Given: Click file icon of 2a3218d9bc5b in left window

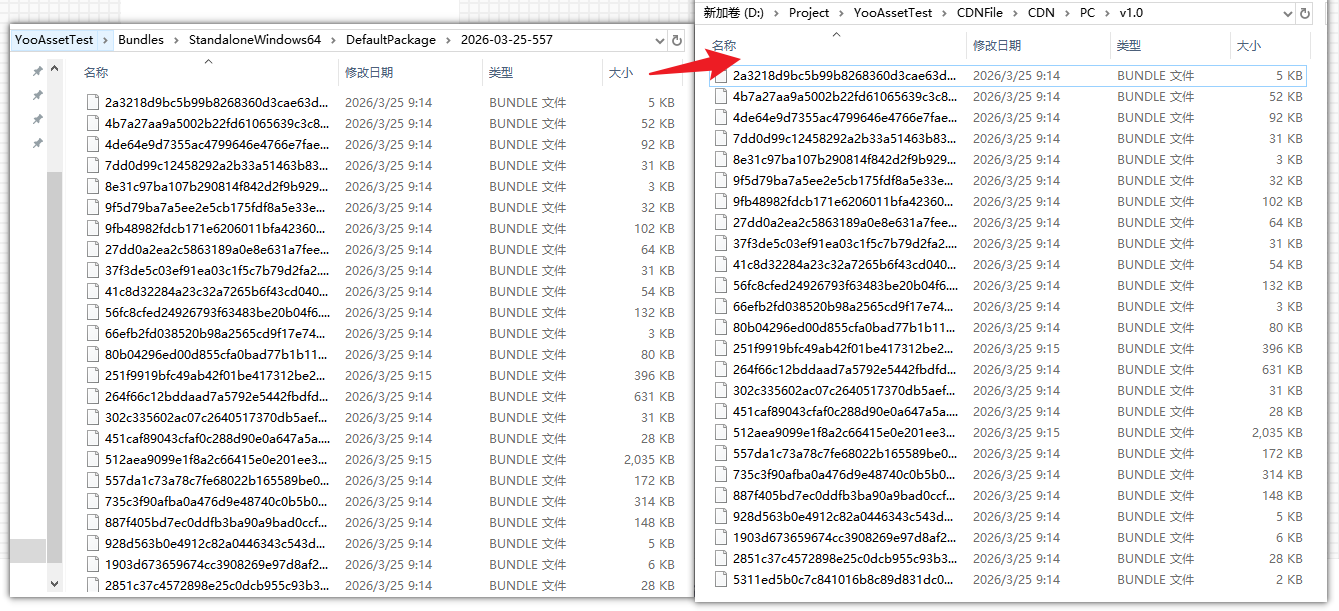Looking at the screenshot, I should click(93, 102).
